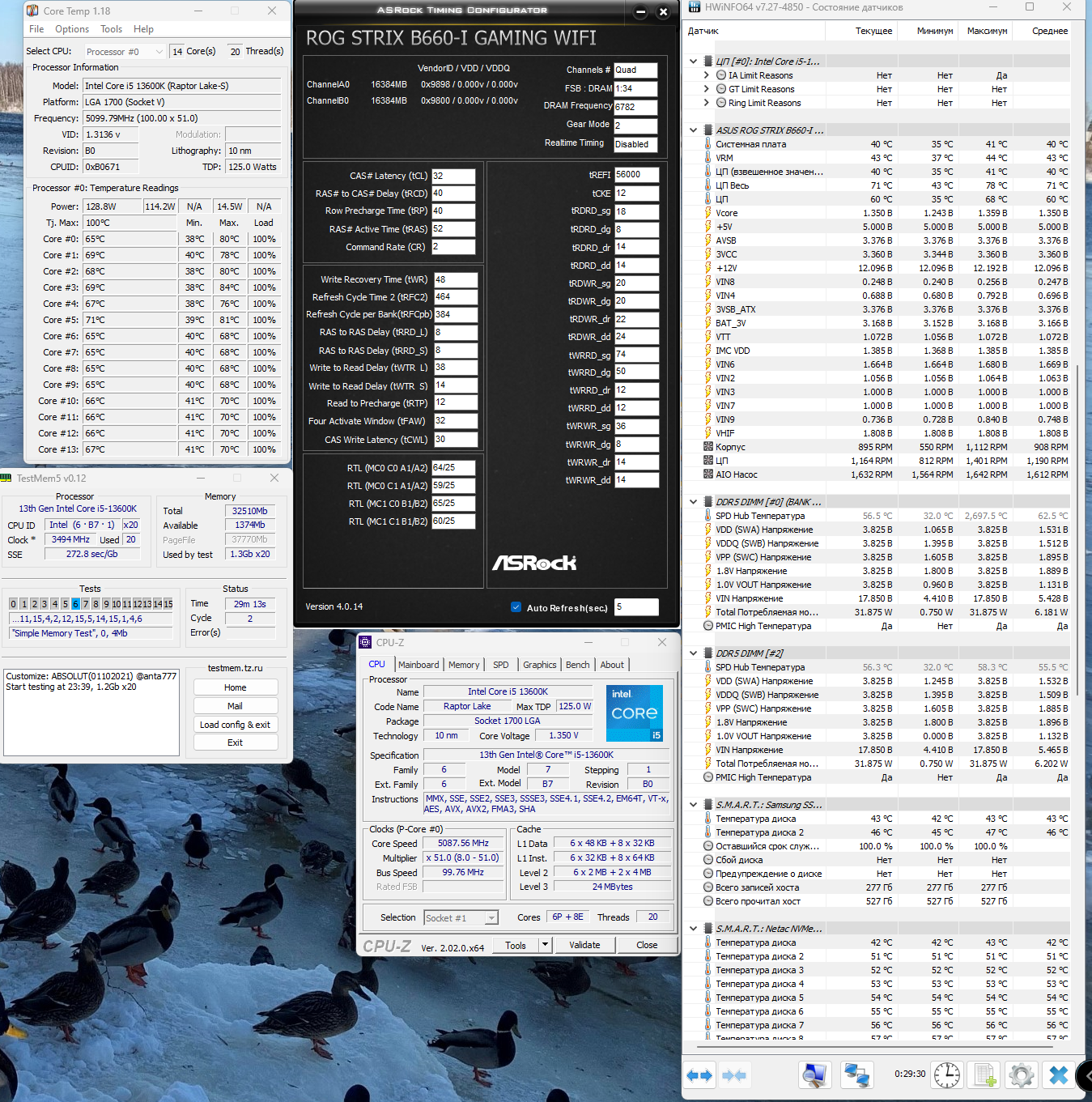This screenshot has height=1102, width=1092.
Task: Click the clock icon beside Ring Limit Reasons
Action: 721,103
